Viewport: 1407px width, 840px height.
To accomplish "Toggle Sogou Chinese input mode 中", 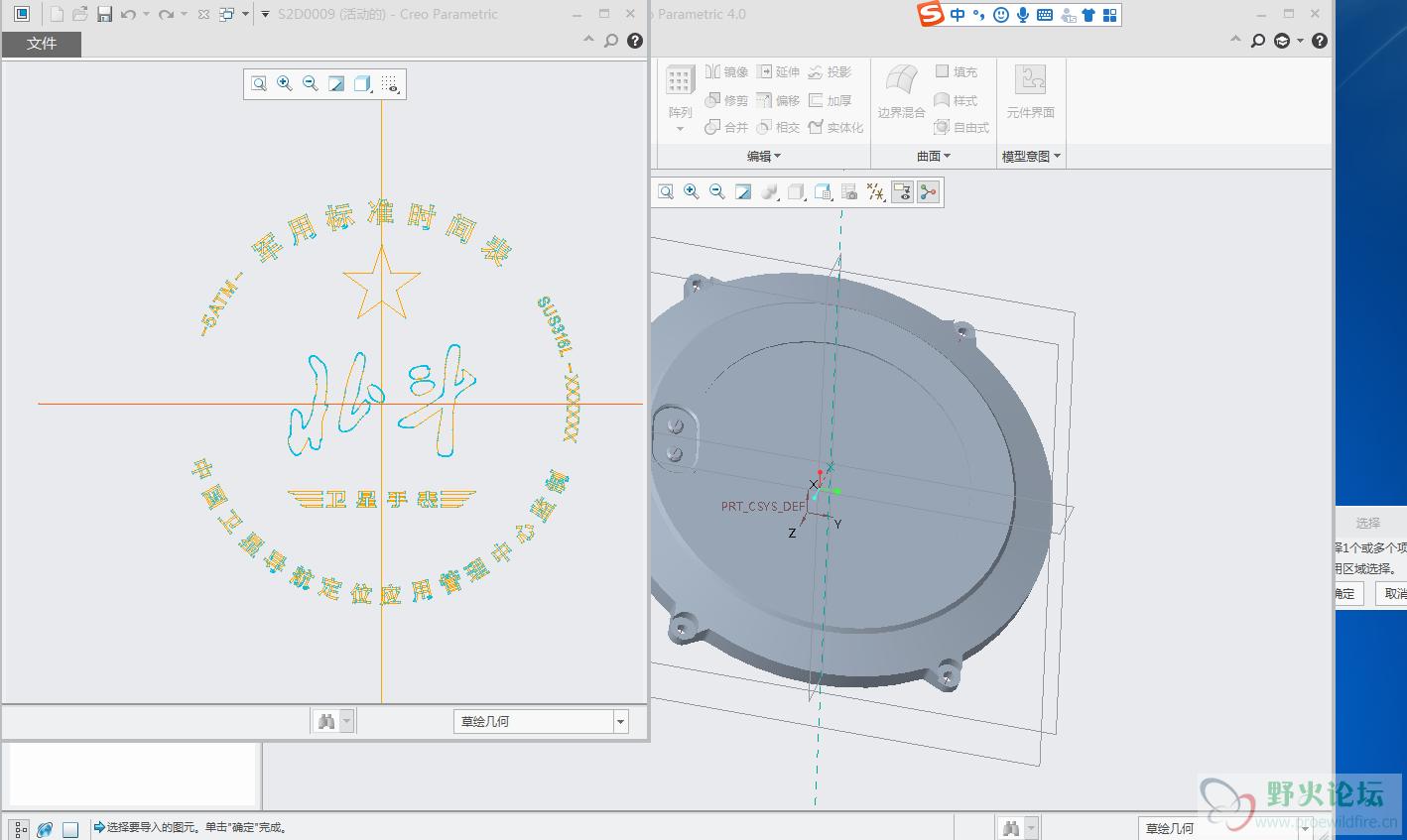I will coord(958,14).
